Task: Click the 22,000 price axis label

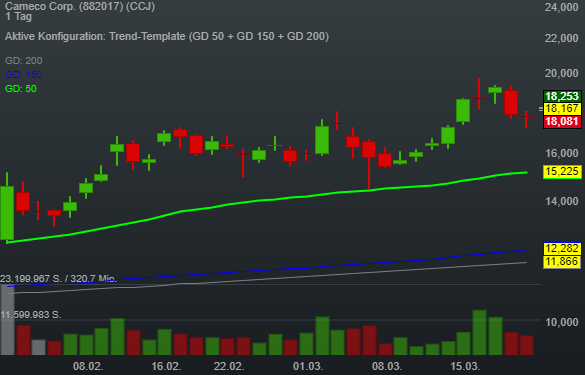Action: pyautogui.click(x=561, y=38)
